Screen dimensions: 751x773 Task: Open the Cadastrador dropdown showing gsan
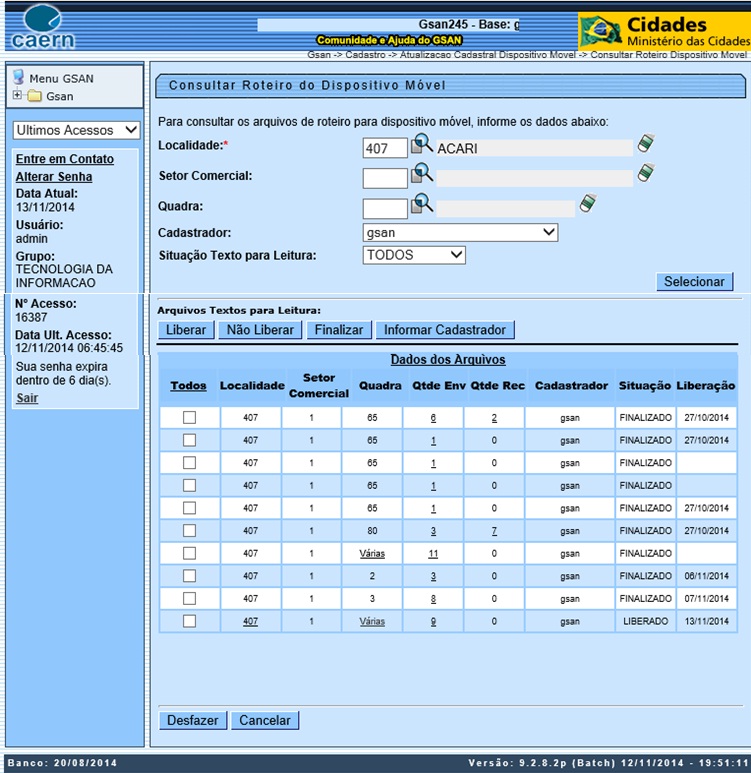(x=460, y=233)
